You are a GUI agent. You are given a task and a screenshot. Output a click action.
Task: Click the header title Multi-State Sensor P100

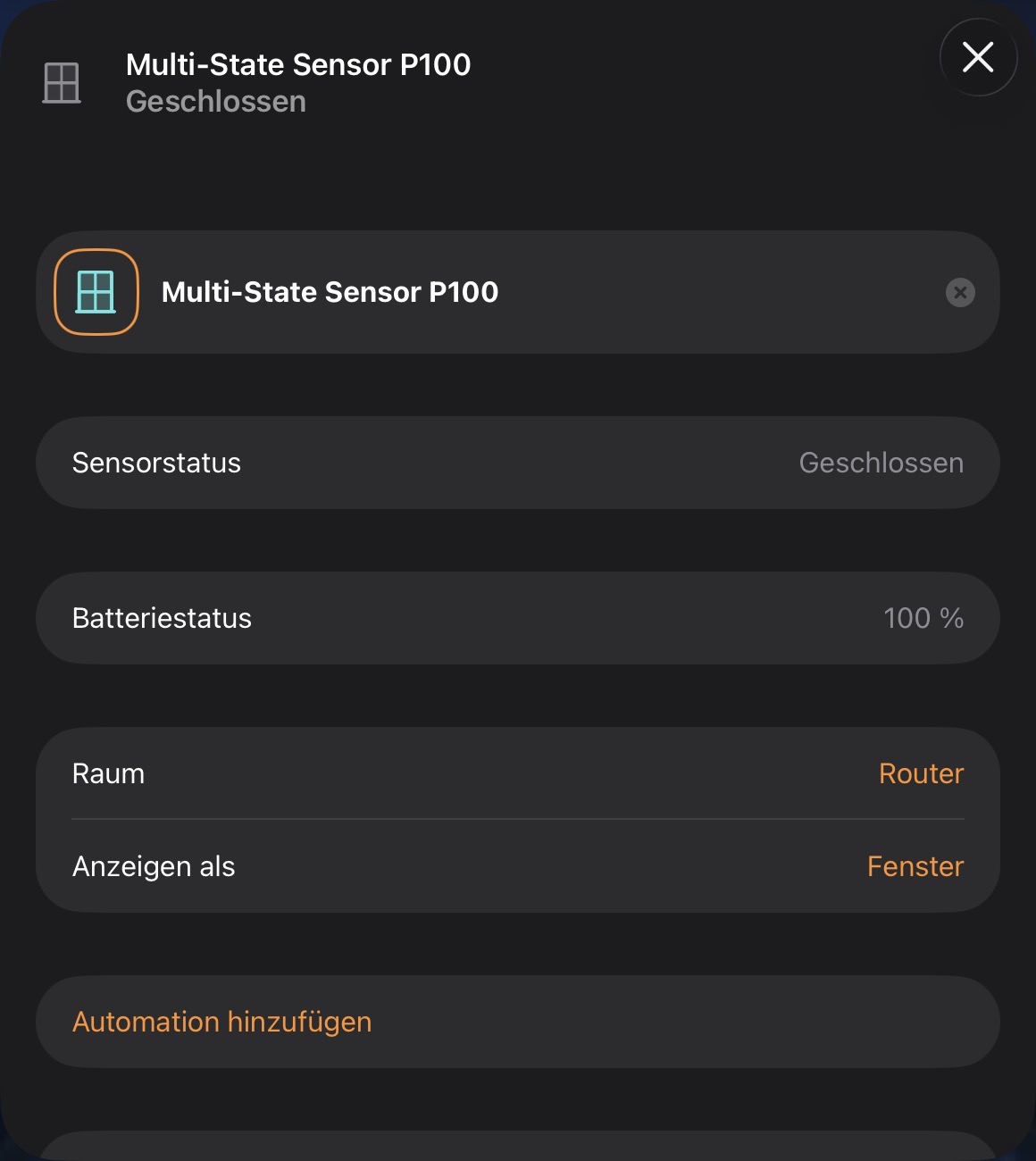pyautogui.click(x=298, y=64)
